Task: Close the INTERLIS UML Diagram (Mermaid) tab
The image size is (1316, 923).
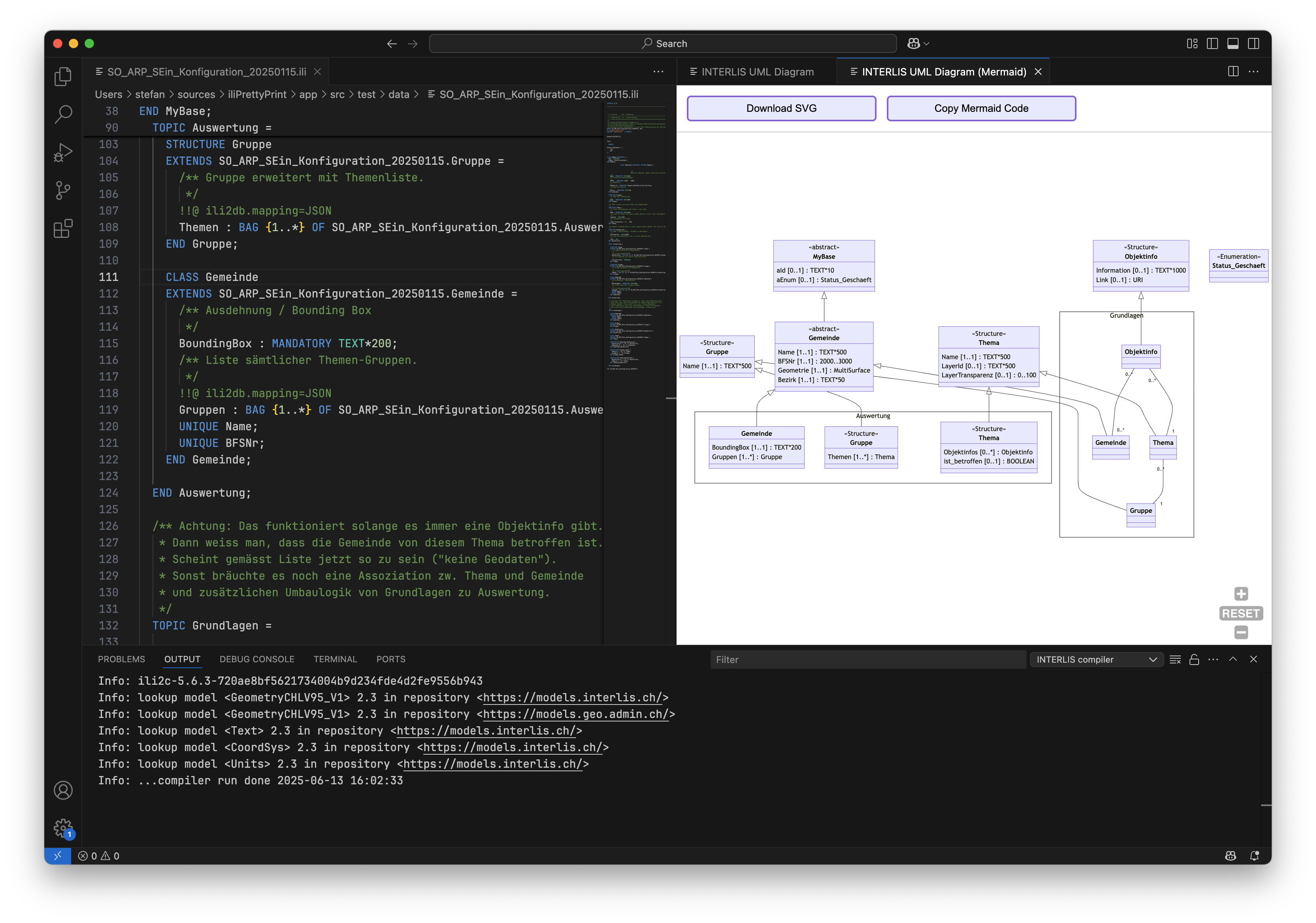Action: coord(1038,72)
